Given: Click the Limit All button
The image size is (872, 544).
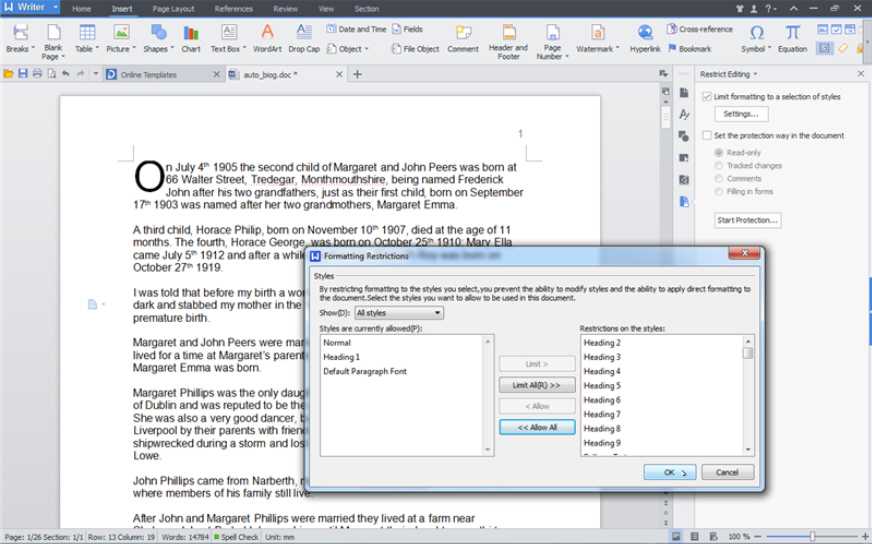Looking at the screenshot, I should click(x=536, y=385).
